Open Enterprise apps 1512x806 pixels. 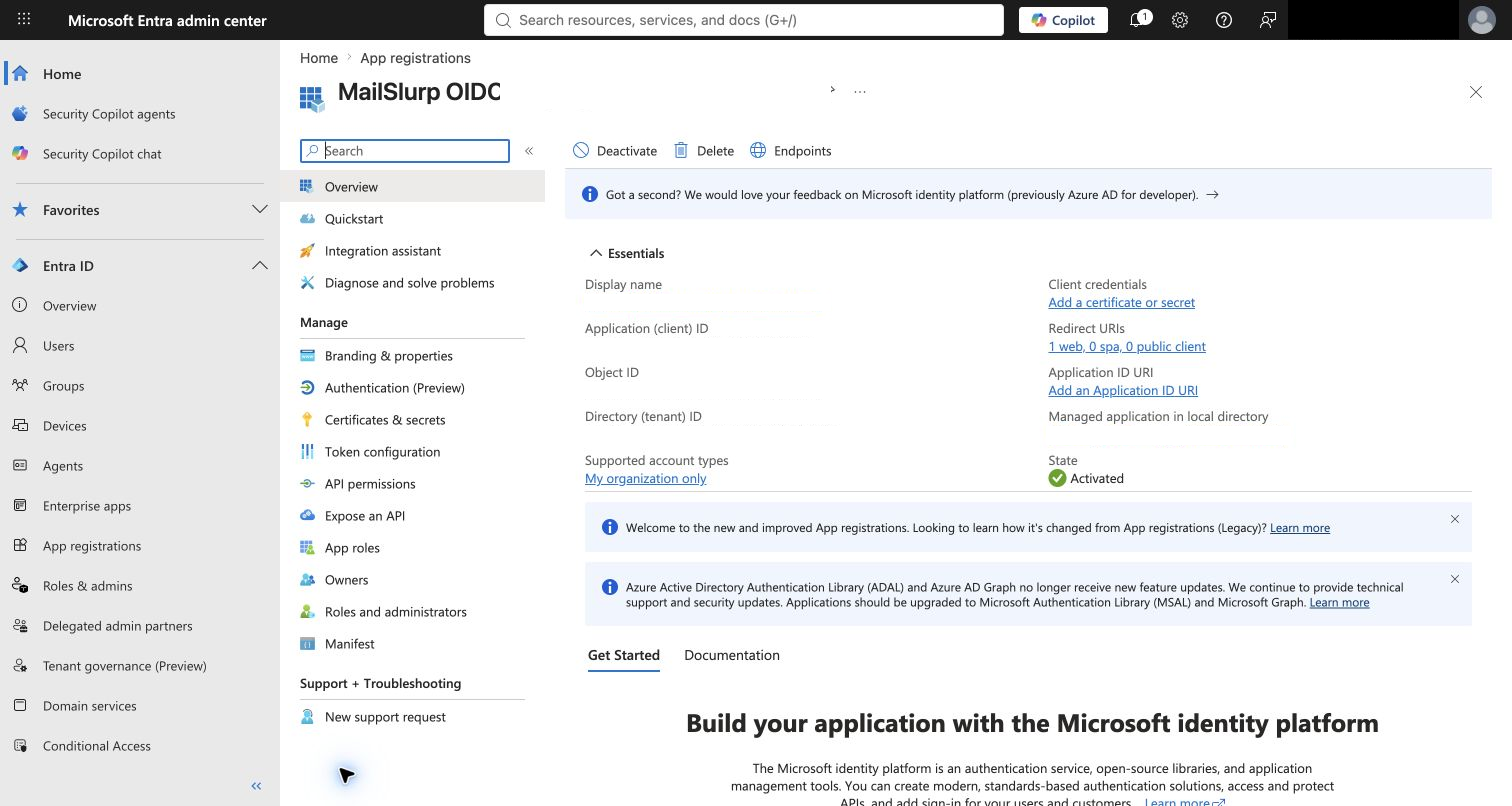tap(87, 506)
